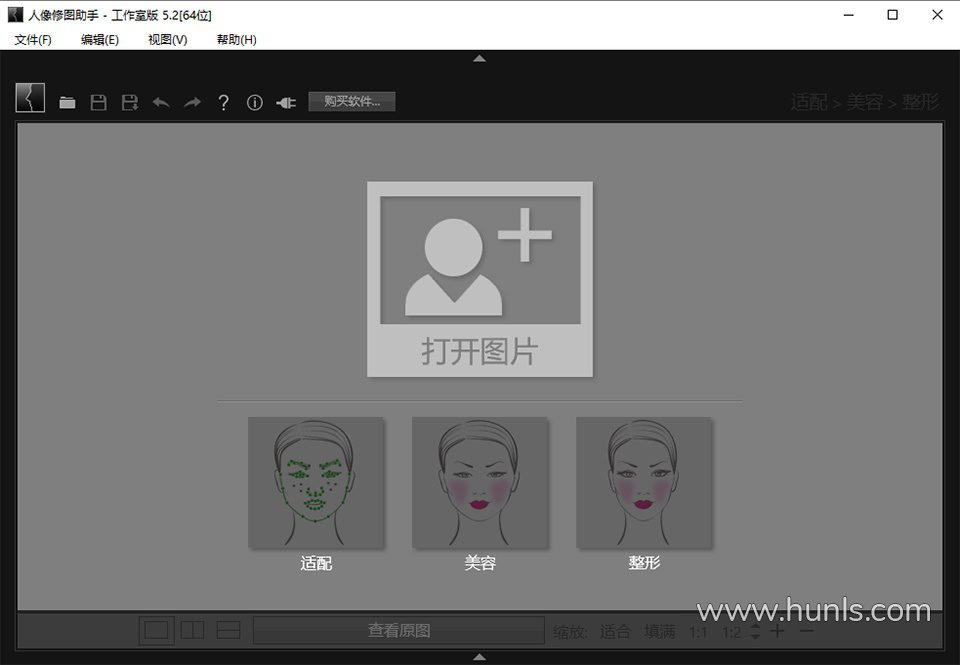Switch to top-bottom split view
The height and width of the screenshot is (665, 960).
(228, 630)
